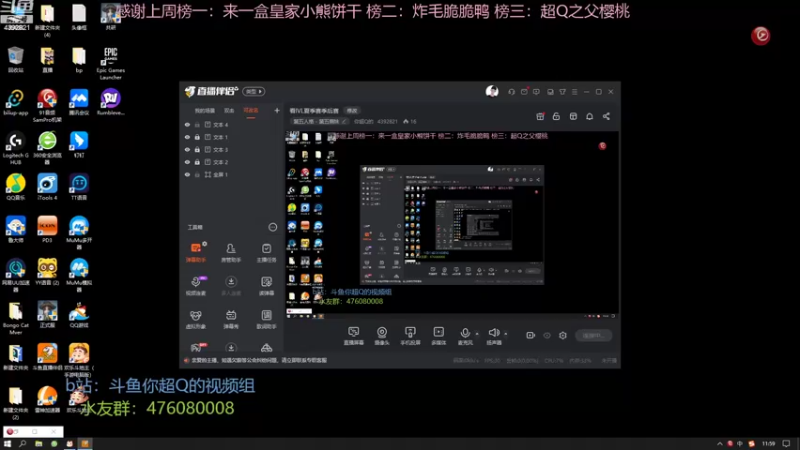Open the notification bell icon
800x450 pixels.
pyautogui.click(x=589, y=116)
